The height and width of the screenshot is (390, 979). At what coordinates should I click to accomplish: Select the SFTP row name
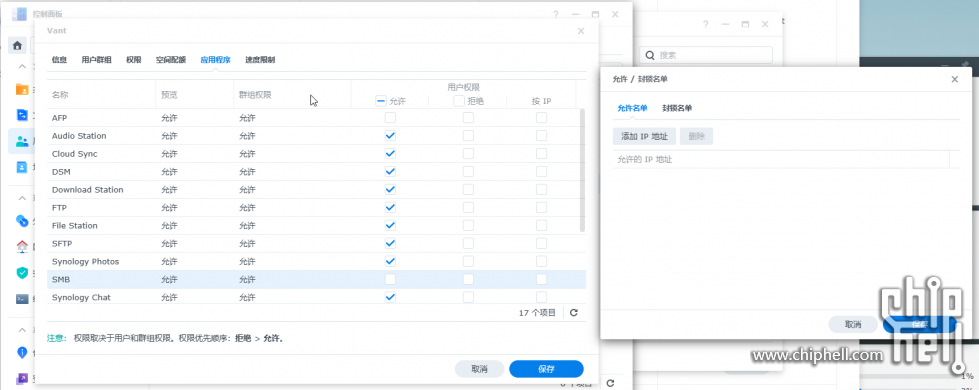[x=62, y=243]
